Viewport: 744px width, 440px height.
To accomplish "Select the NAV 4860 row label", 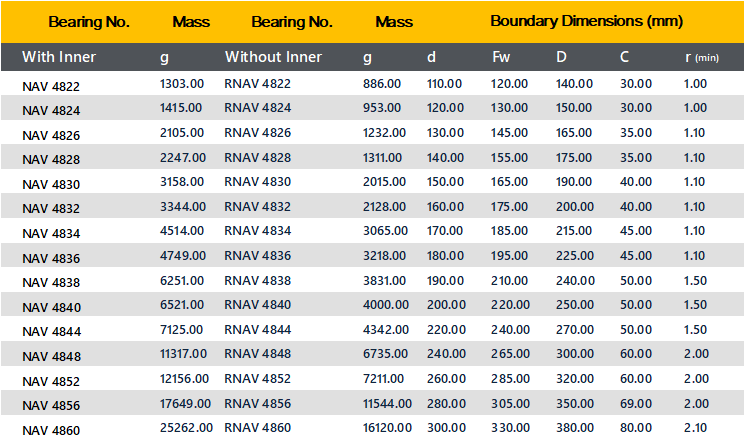I will point(51,430).
